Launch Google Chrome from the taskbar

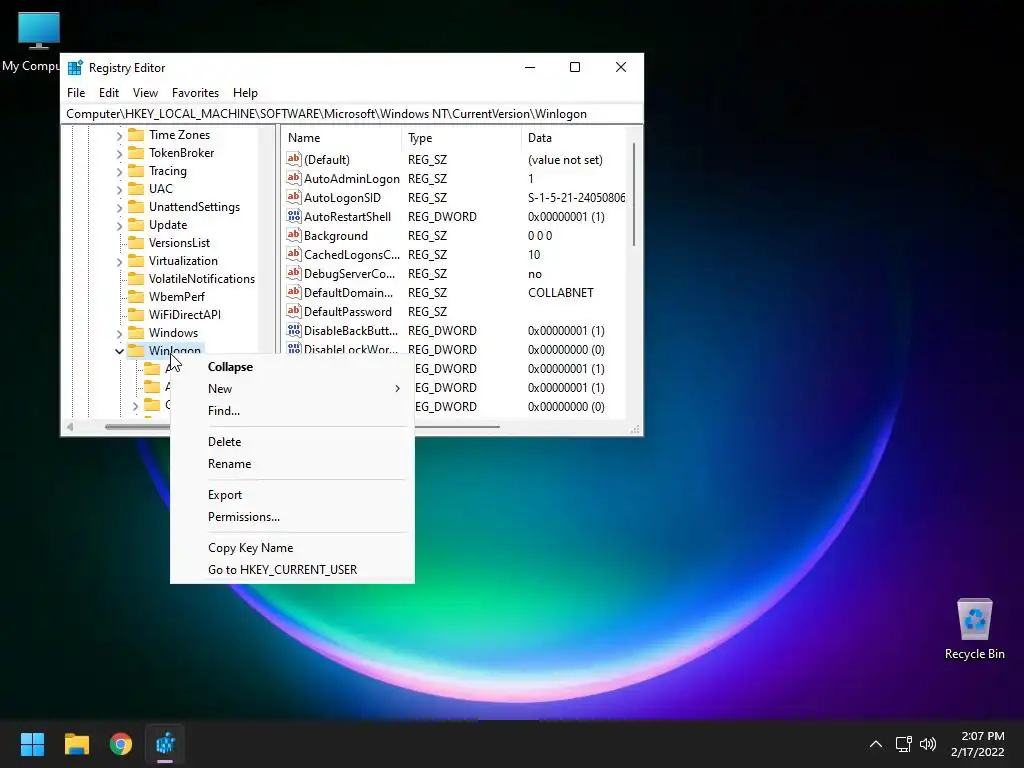coord(121,744)
